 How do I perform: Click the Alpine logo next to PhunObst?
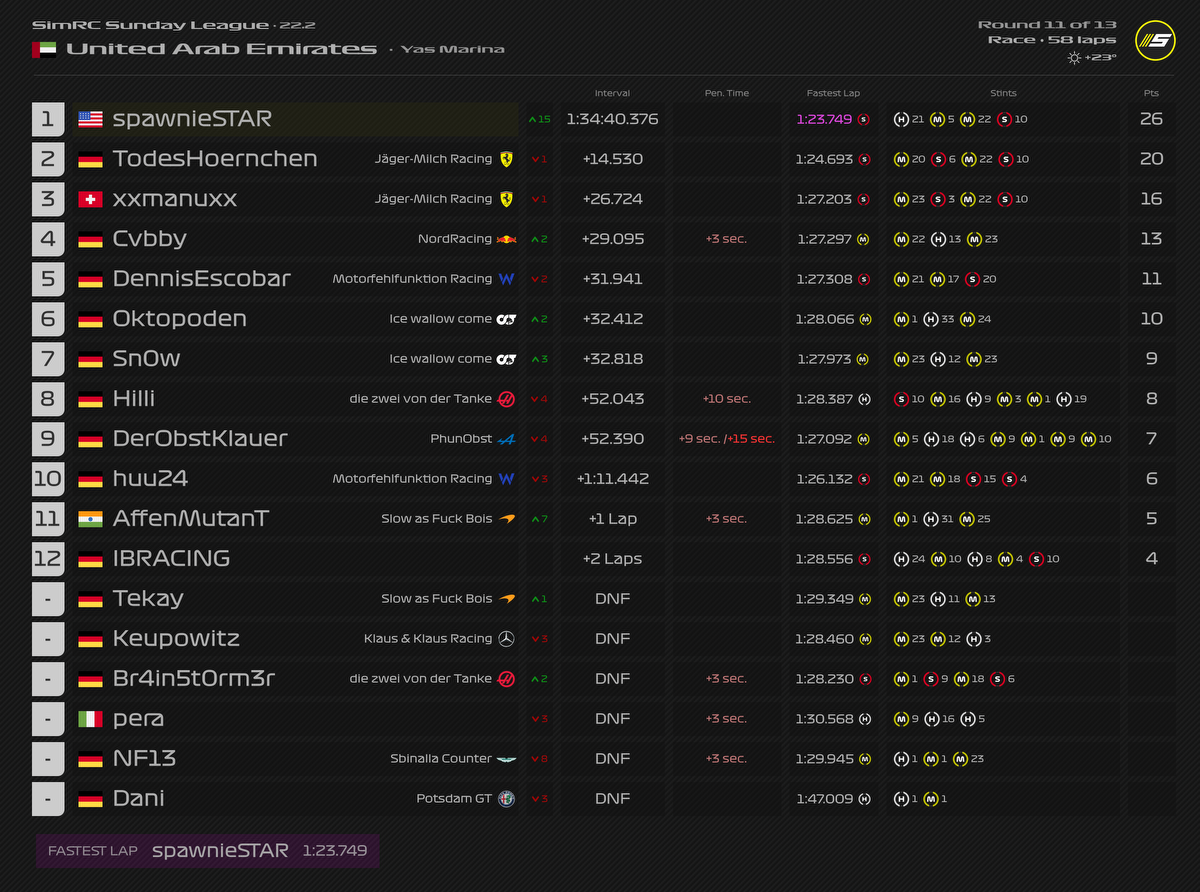[507, 439]
